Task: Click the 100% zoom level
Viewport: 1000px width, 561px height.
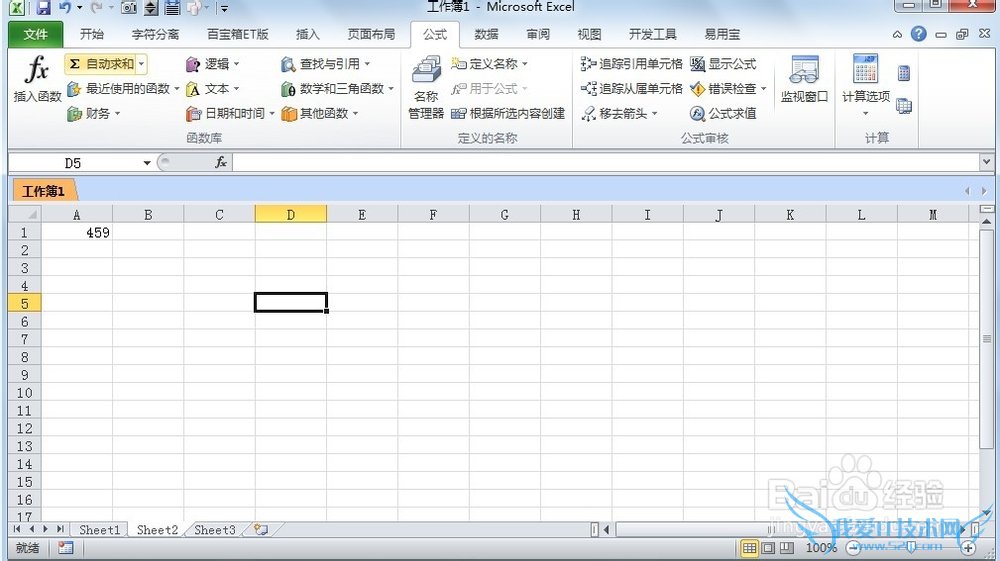Action: [821, 548]
